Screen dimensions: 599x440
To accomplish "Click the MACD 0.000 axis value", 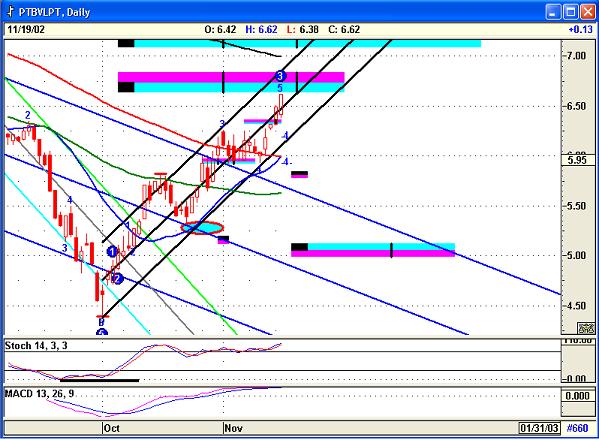I will [577, 396].
